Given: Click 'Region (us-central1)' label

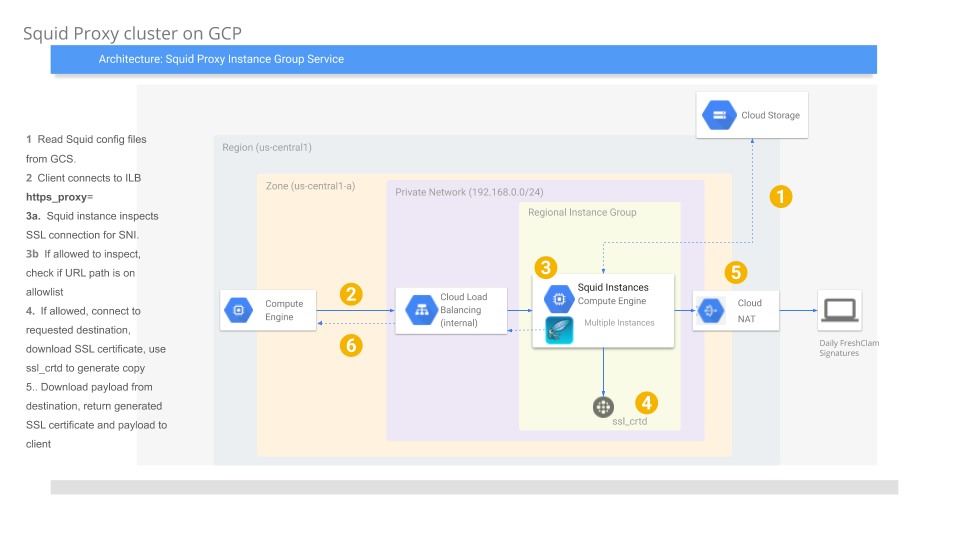Looking at the screenshot, I should click(x=267, y=148).
